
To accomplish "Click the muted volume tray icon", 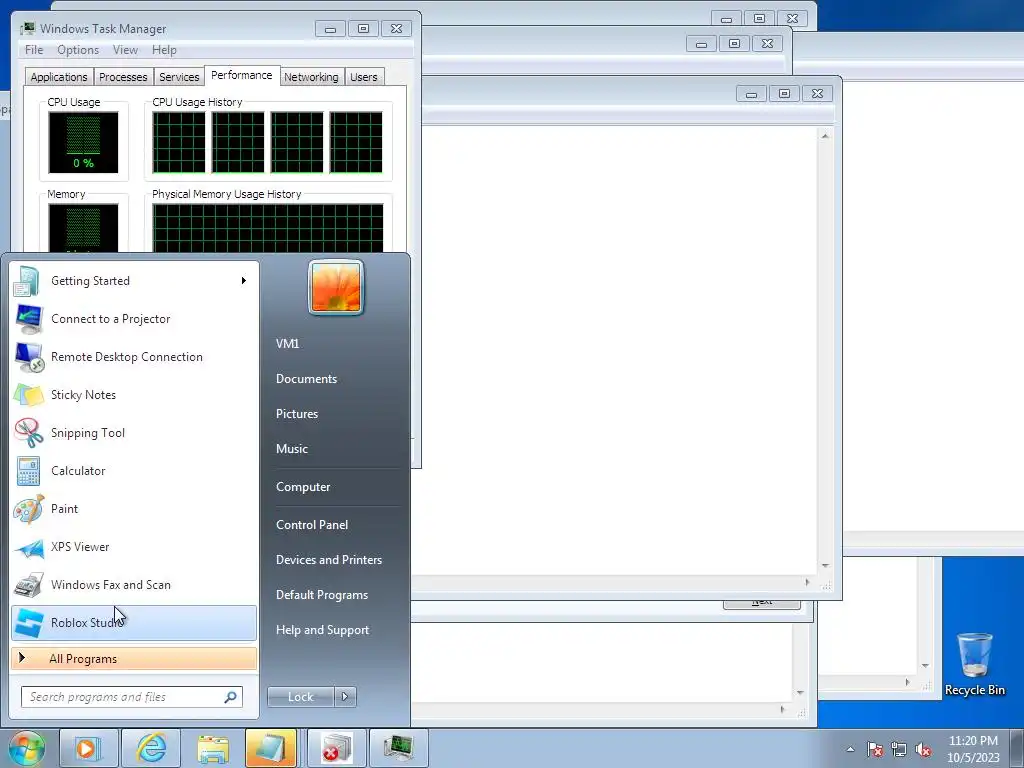I will (x=923, y=749).
